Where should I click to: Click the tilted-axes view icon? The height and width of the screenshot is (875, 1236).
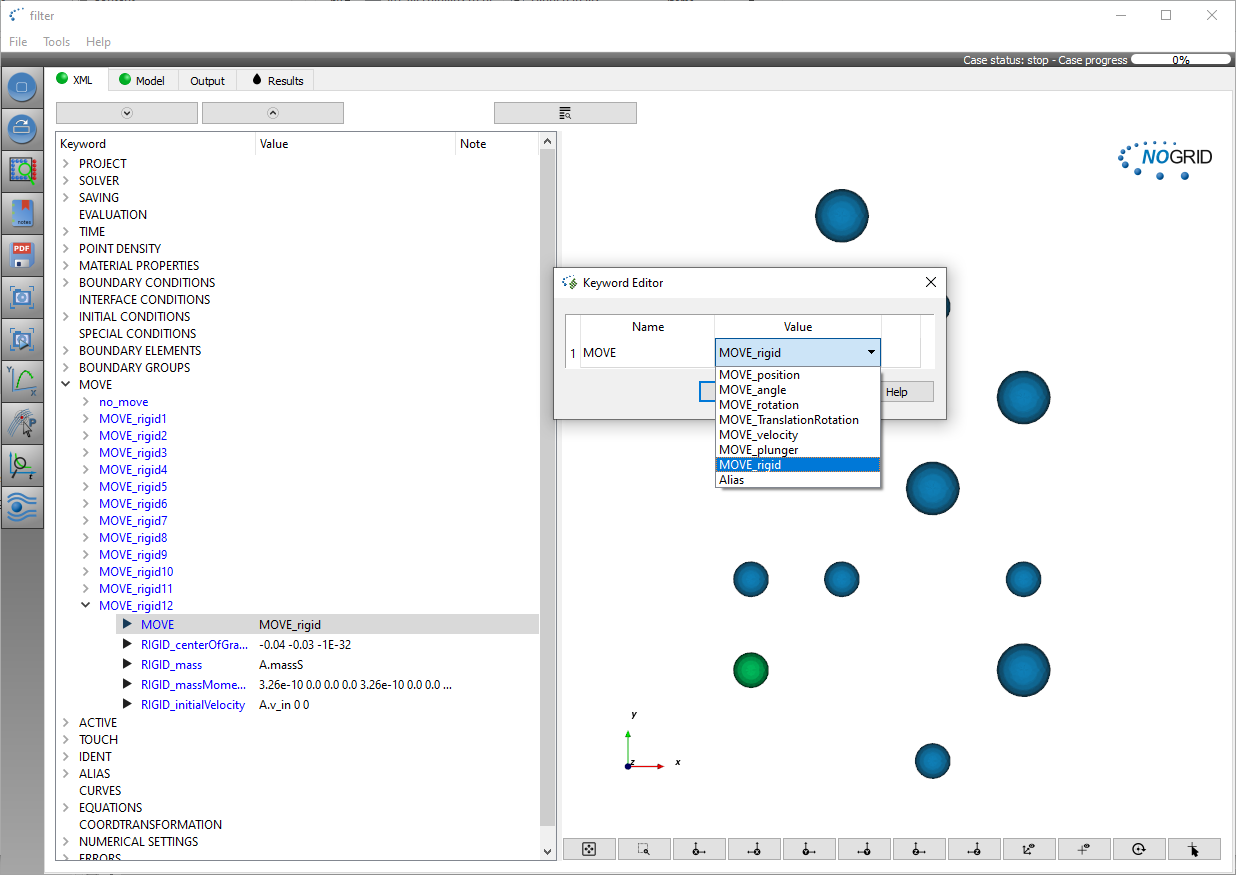click(1029, 849)
